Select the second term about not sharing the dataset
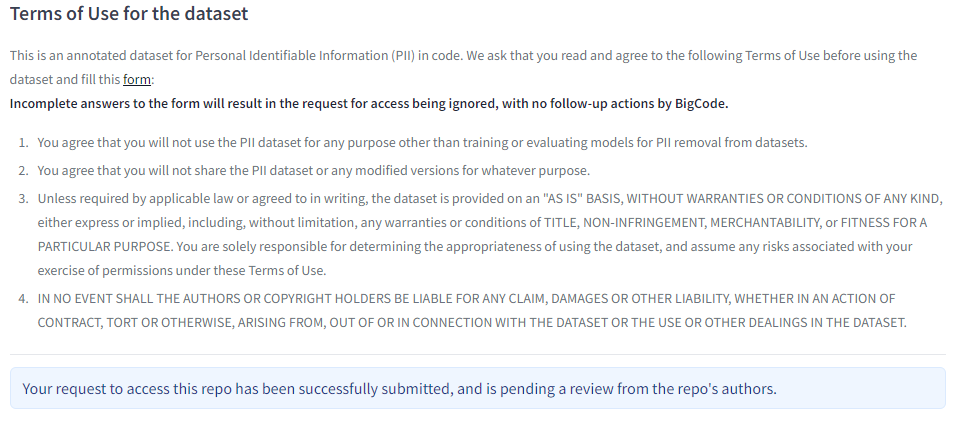The height and width of the screenshot is (428, 968). tap(313, 170)
